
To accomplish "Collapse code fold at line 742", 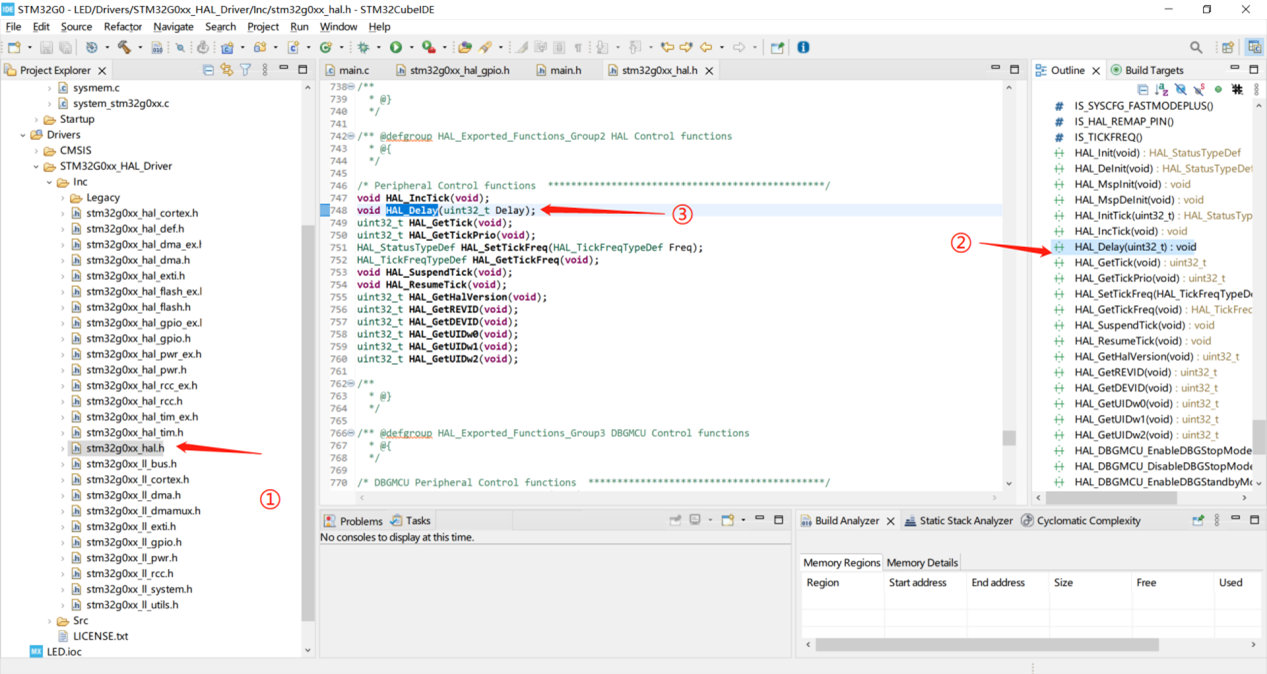I will [x=349, y=136].
